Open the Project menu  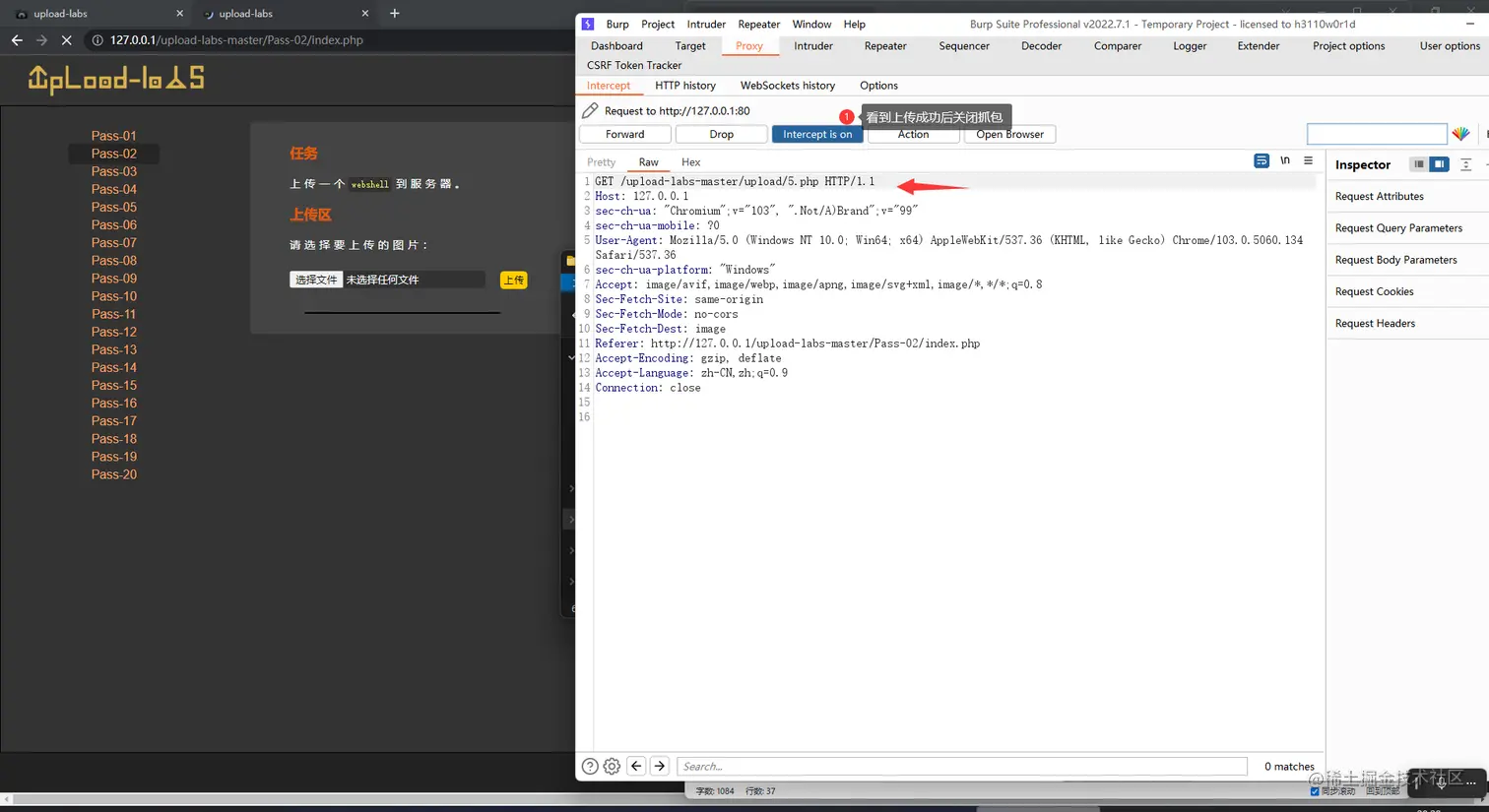(x=658, y=24)
